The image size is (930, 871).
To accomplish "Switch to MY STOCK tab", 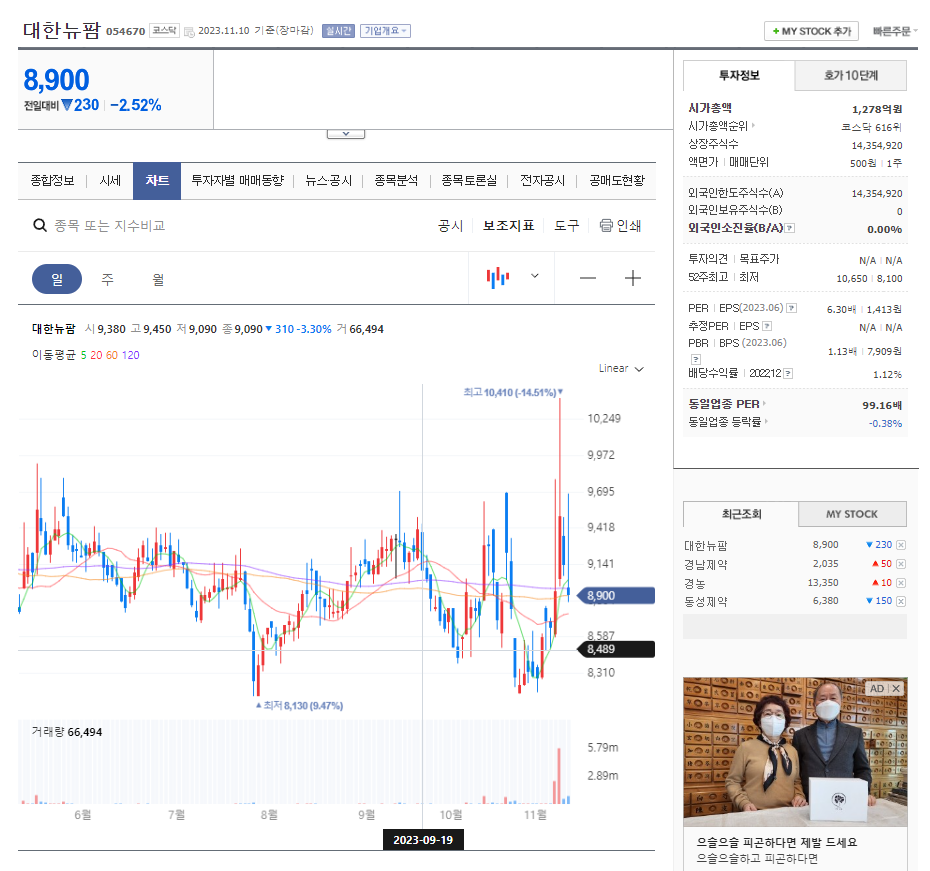I will [852, 514].
